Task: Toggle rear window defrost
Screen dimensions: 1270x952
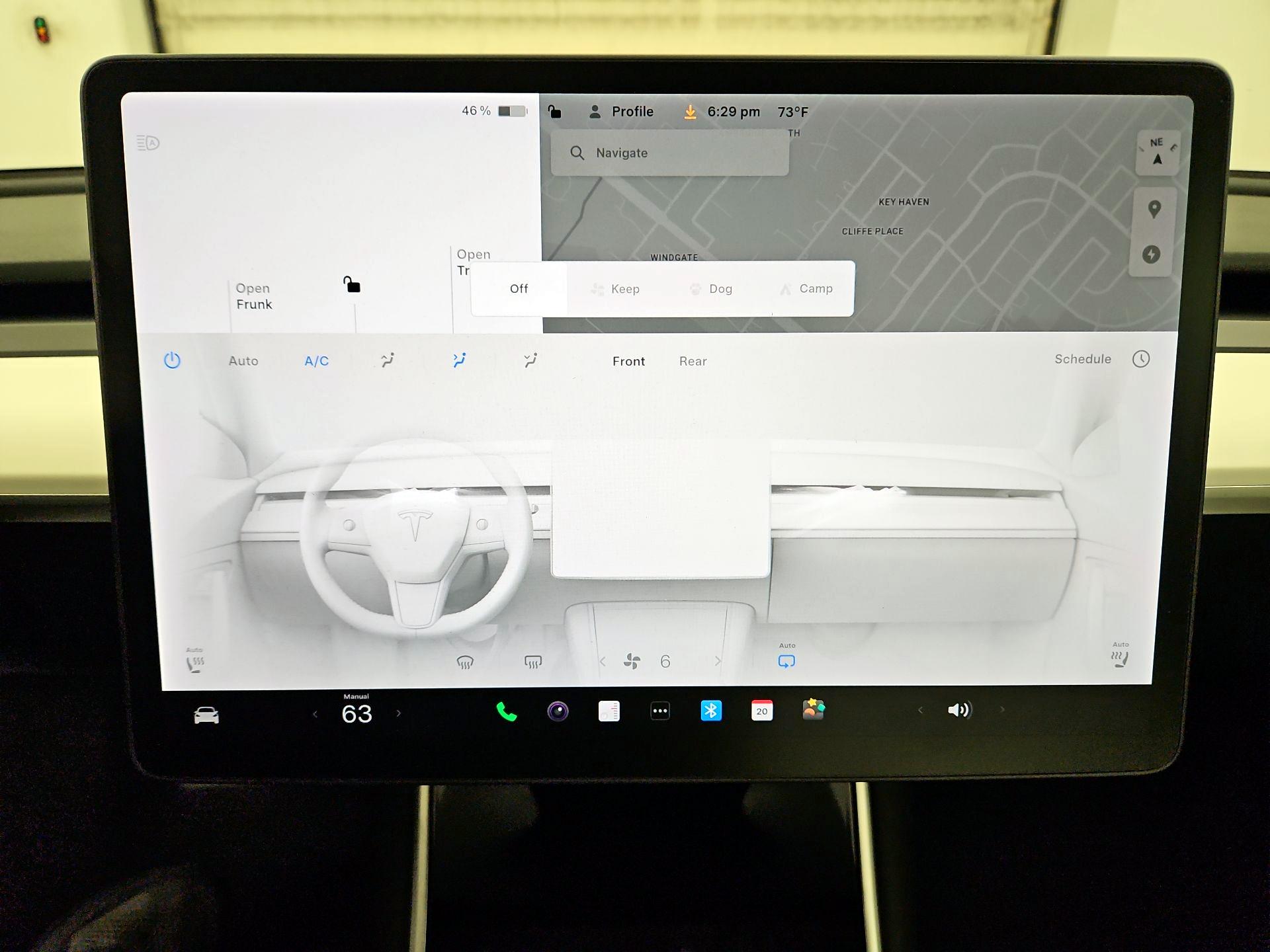Action: click(x=533, y=662)
